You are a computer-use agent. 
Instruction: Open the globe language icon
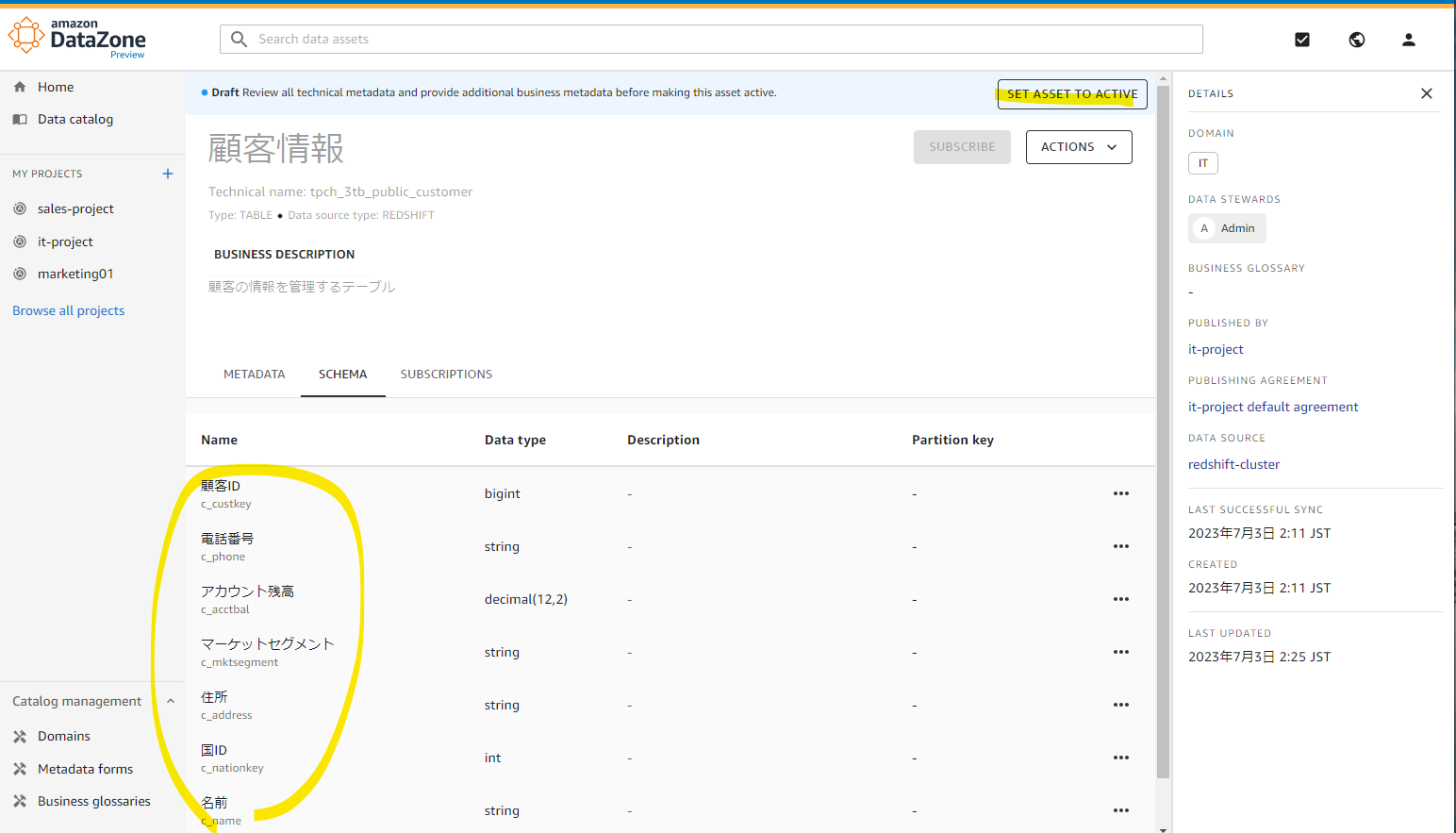(x=1357, y=40)
